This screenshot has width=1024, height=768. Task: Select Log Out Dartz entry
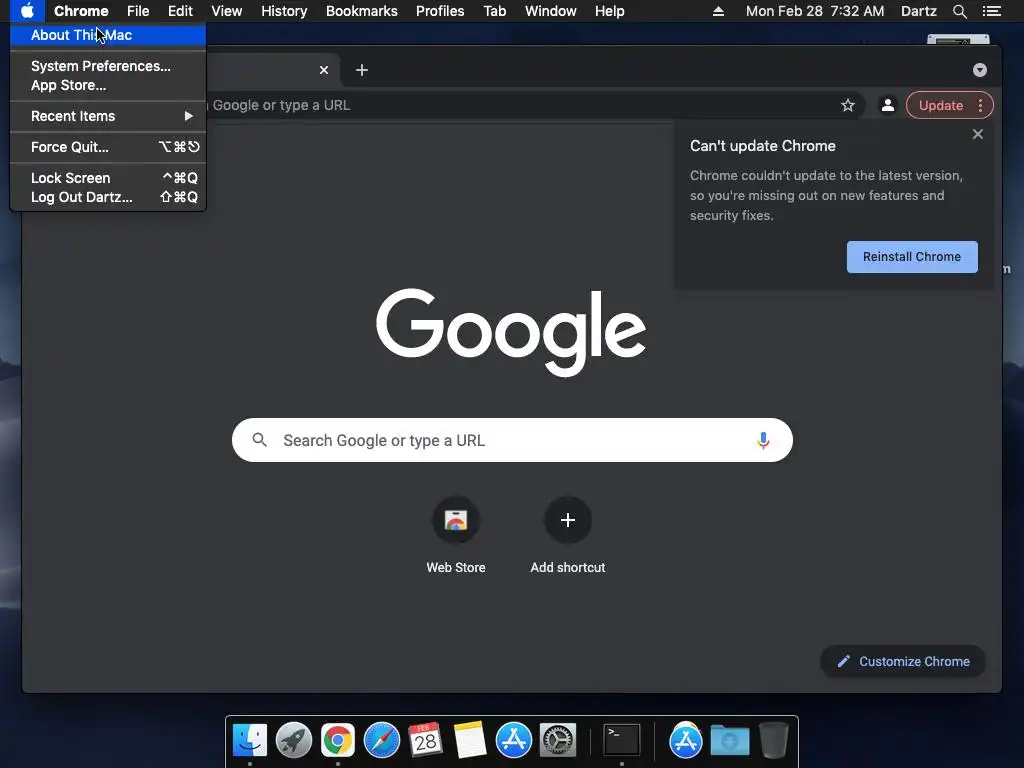(x=108, y=197)
